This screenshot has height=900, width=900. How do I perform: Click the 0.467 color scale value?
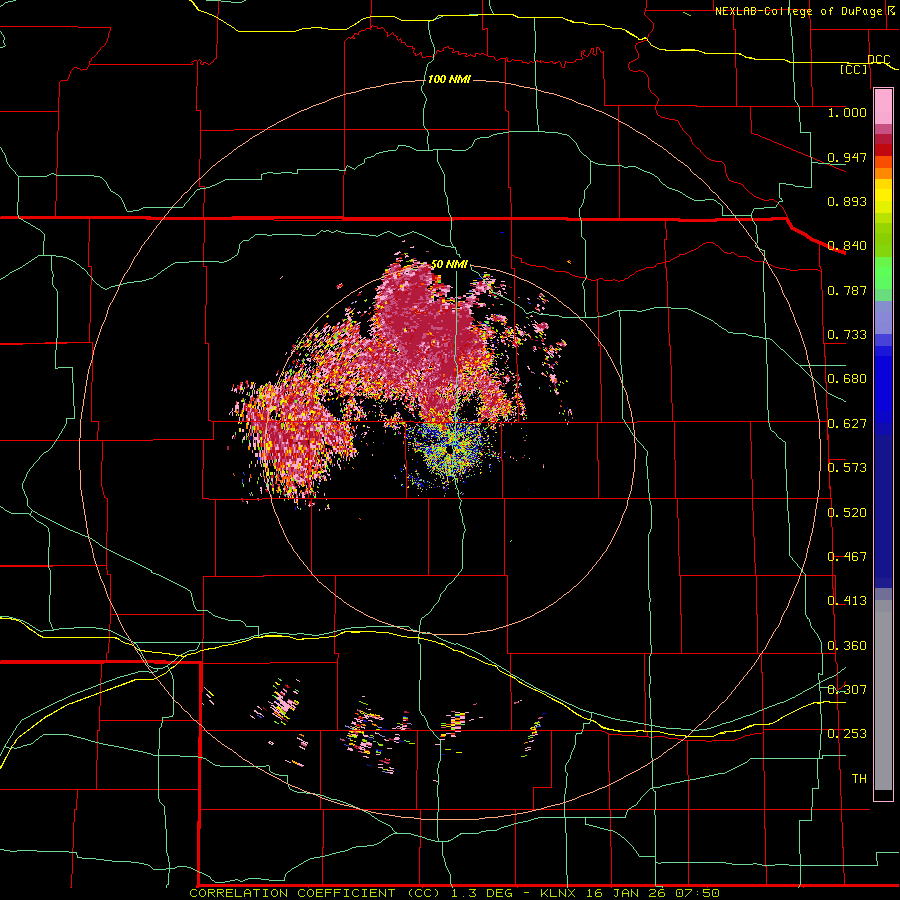[847, 557]
